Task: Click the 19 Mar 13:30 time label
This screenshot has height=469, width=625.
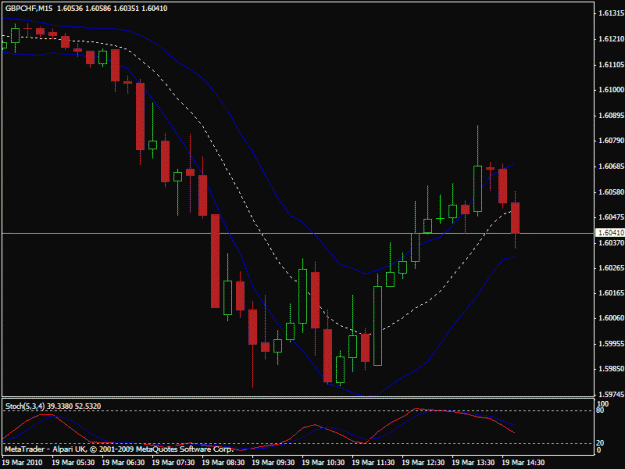Action: 473,463
